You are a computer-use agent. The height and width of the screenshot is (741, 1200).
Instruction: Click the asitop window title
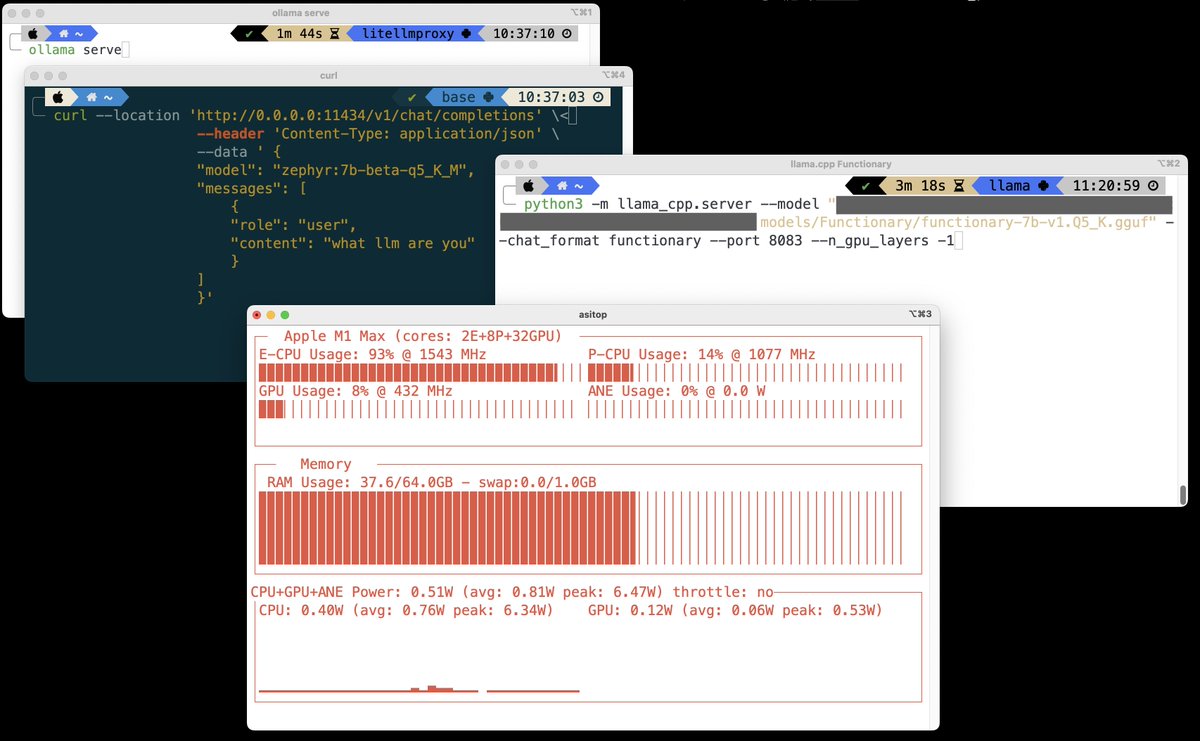pyautogui.click(x=592, y=314)
